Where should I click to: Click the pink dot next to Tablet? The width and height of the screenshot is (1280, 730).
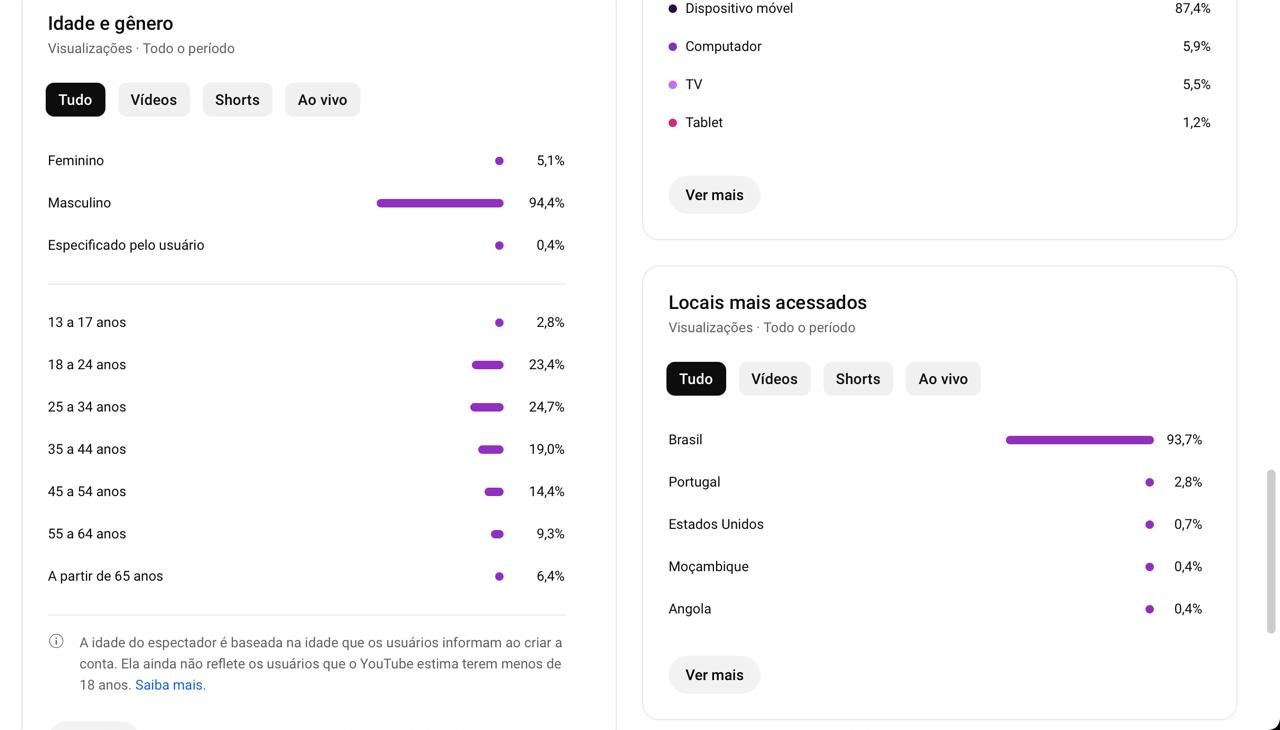[x=673, y=123]
